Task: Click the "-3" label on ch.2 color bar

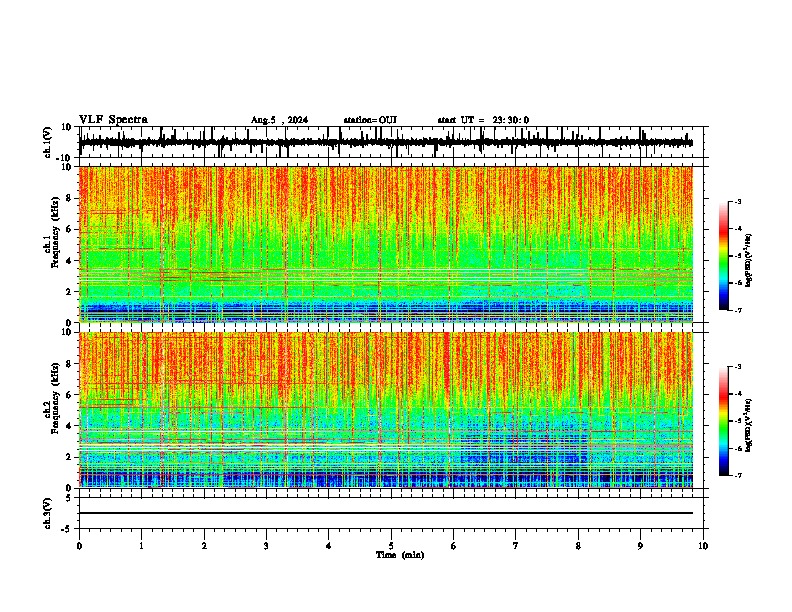Action: click(x=737, y=367)
